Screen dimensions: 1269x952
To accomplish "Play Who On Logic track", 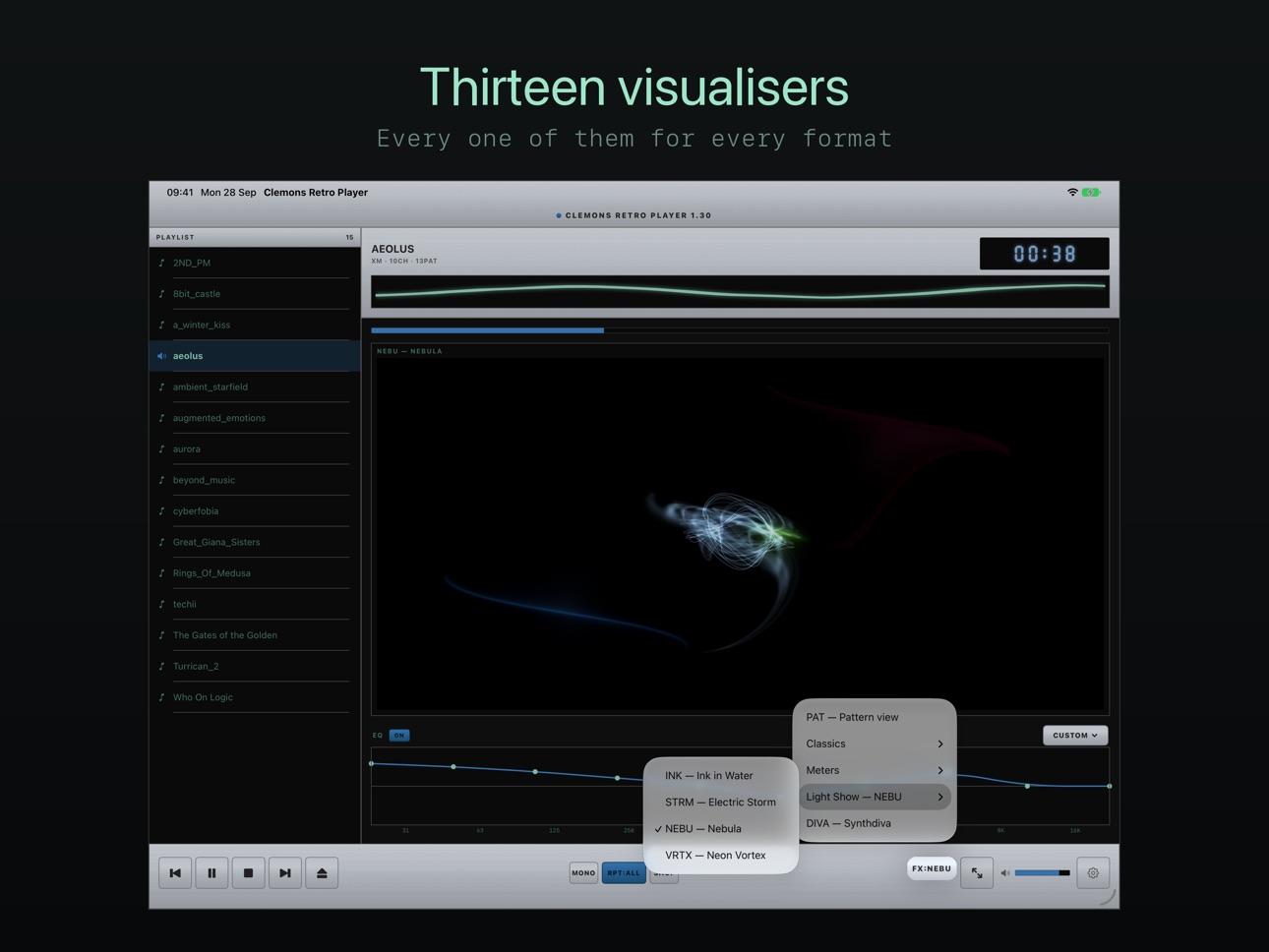I will pos(255,697).
